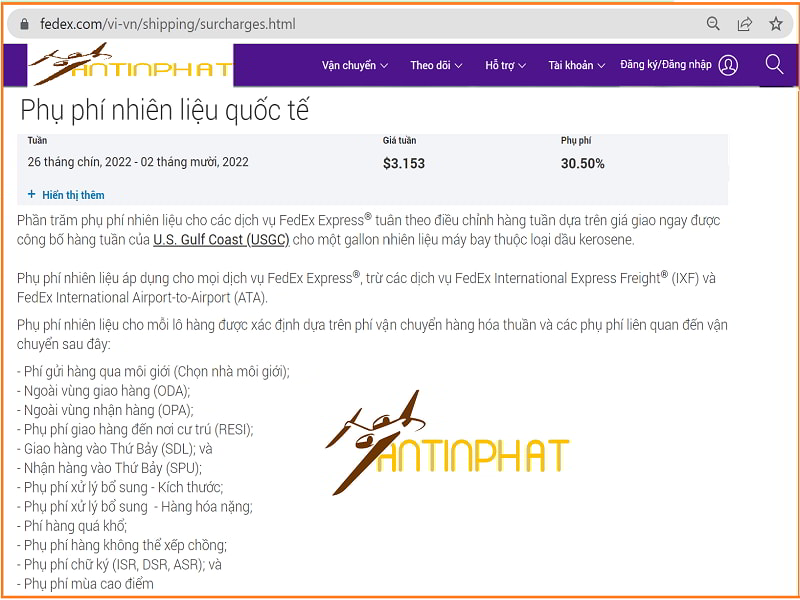Click the ANTINPHAT logo in header
Viewport: 800px width, 600px height.
tap(130, 65)
